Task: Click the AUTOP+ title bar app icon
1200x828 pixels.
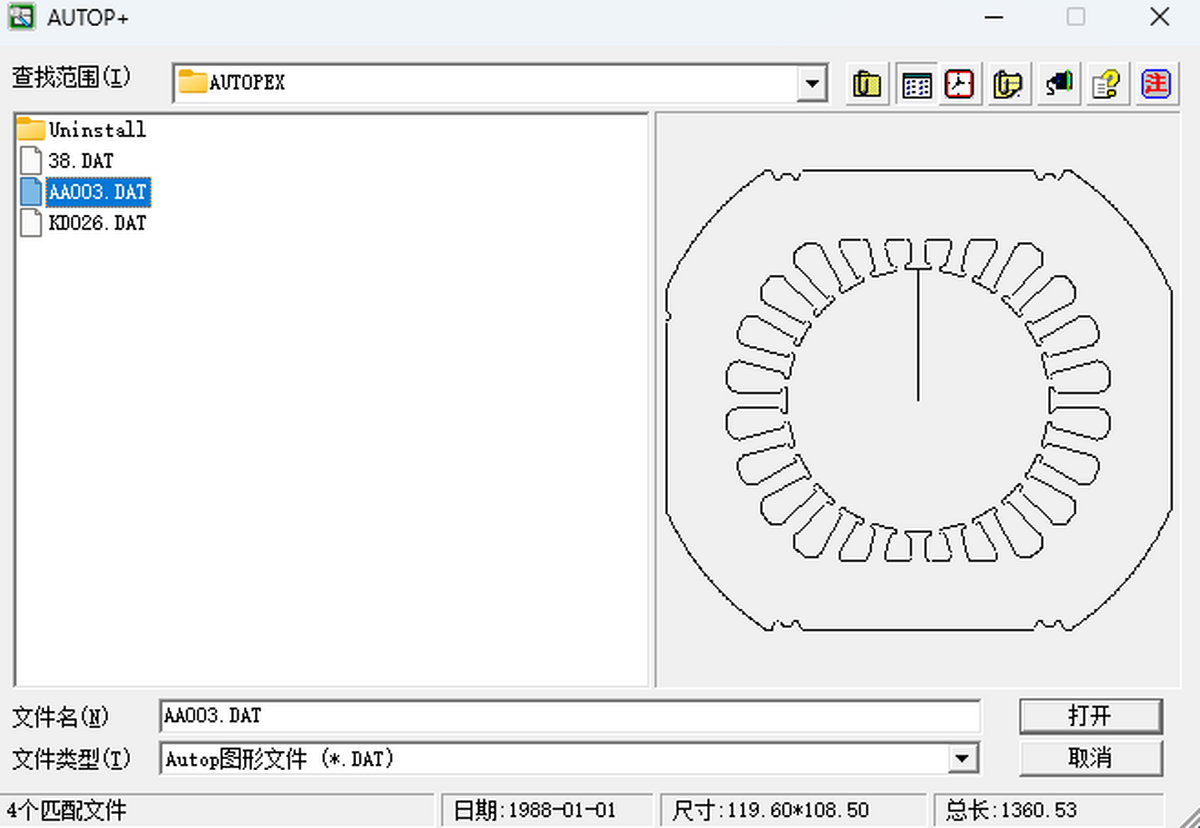Action: [x=21, y=17]
